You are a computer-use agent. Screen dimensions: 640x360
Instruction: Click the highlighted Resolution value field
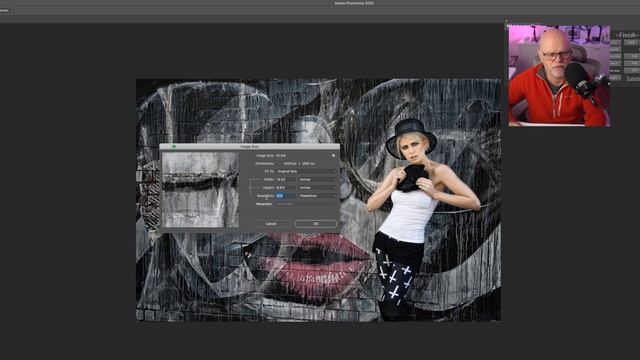[x=286, y=196]
